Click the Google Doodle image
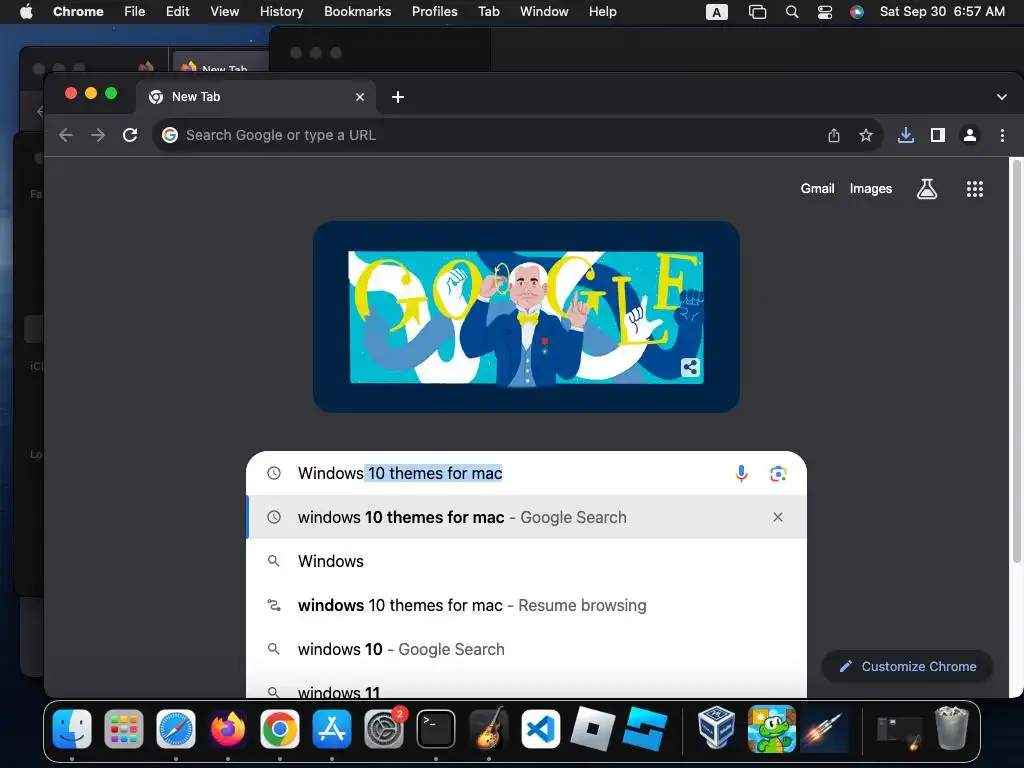Viewport: 1024px width, 768px height. coord(526,317)
